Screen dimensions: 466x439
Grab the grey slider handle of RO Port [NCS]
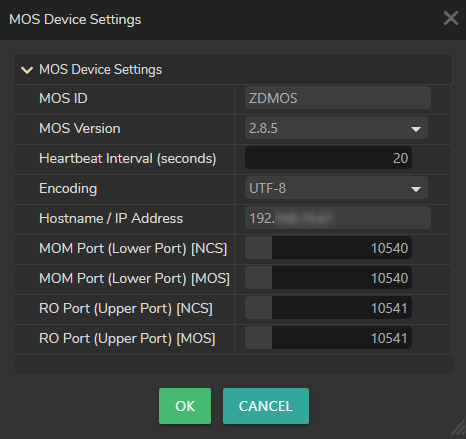click(259, 308)
